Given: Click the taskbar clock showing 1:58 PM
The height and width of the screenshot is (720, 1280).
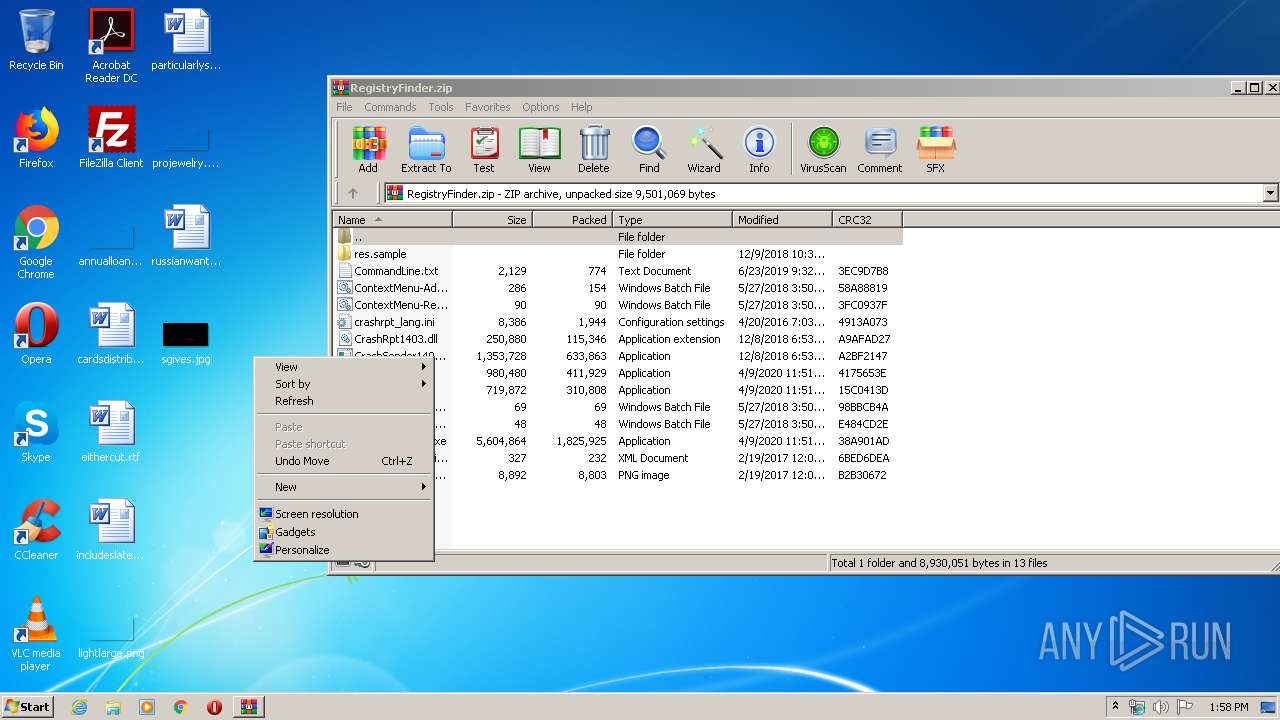Looking at the screenshot, I should point(1228,707).
